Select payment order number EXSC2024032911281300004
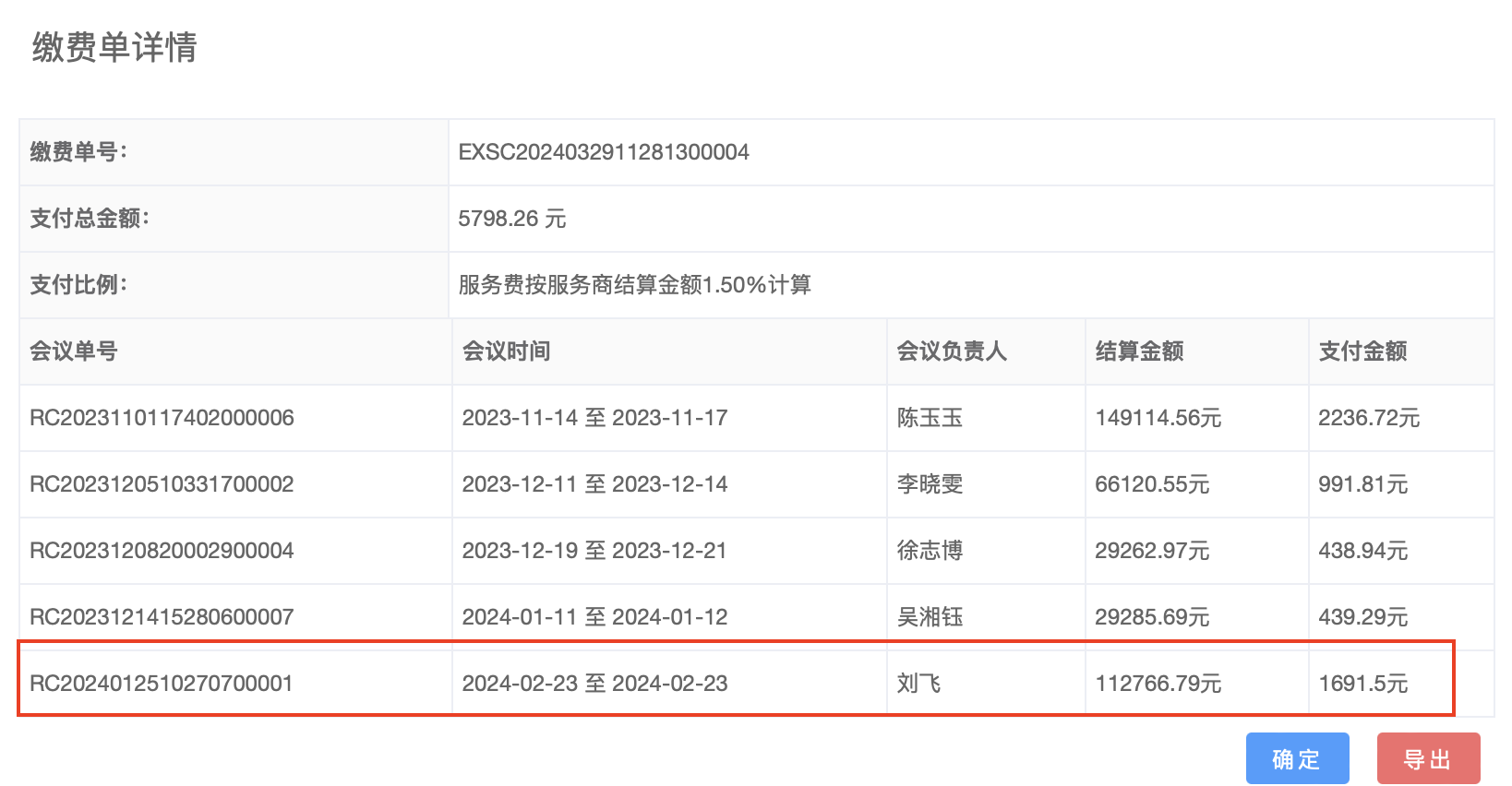The image size is (1512, 786). [x=604, y=152]
